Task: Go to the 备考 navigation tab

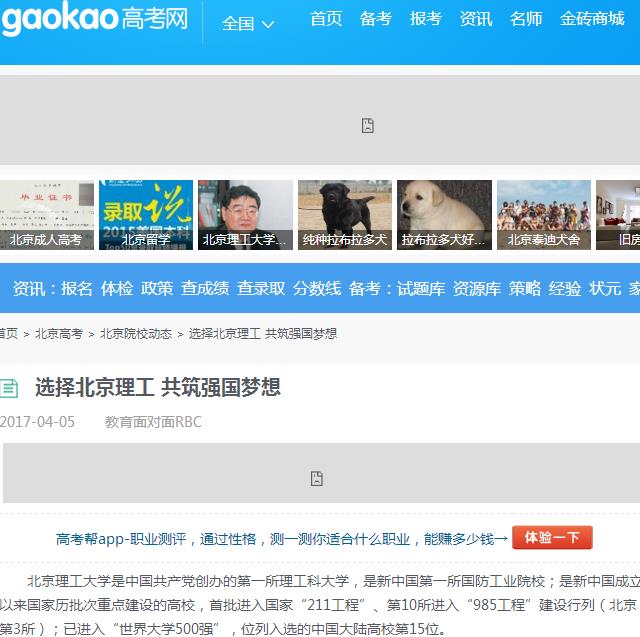Action: [375, 19]
